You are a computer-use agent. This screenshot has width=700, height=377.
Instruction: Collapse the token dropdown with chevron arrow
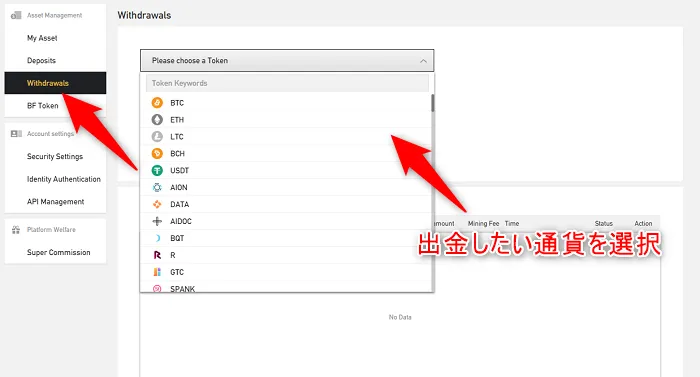click(x=423, y=61)
